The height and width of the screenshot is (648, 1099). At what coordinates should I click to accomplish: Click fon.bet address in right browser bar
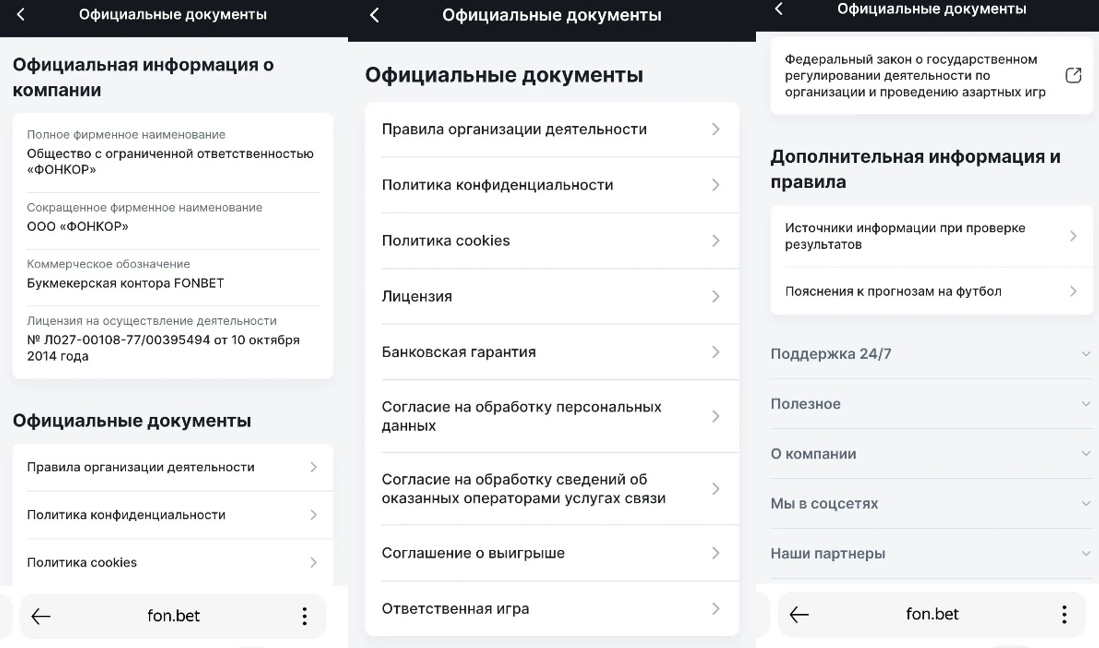click(932, 614)
